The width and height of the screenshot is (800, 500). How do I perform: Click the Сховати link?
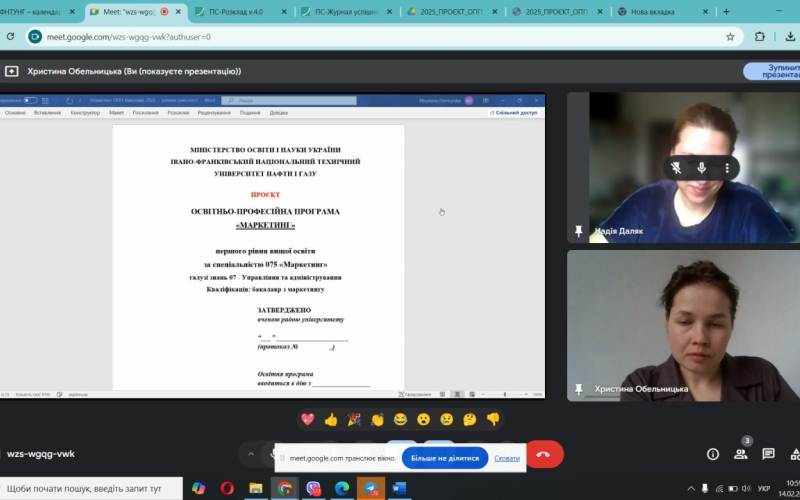507,458
